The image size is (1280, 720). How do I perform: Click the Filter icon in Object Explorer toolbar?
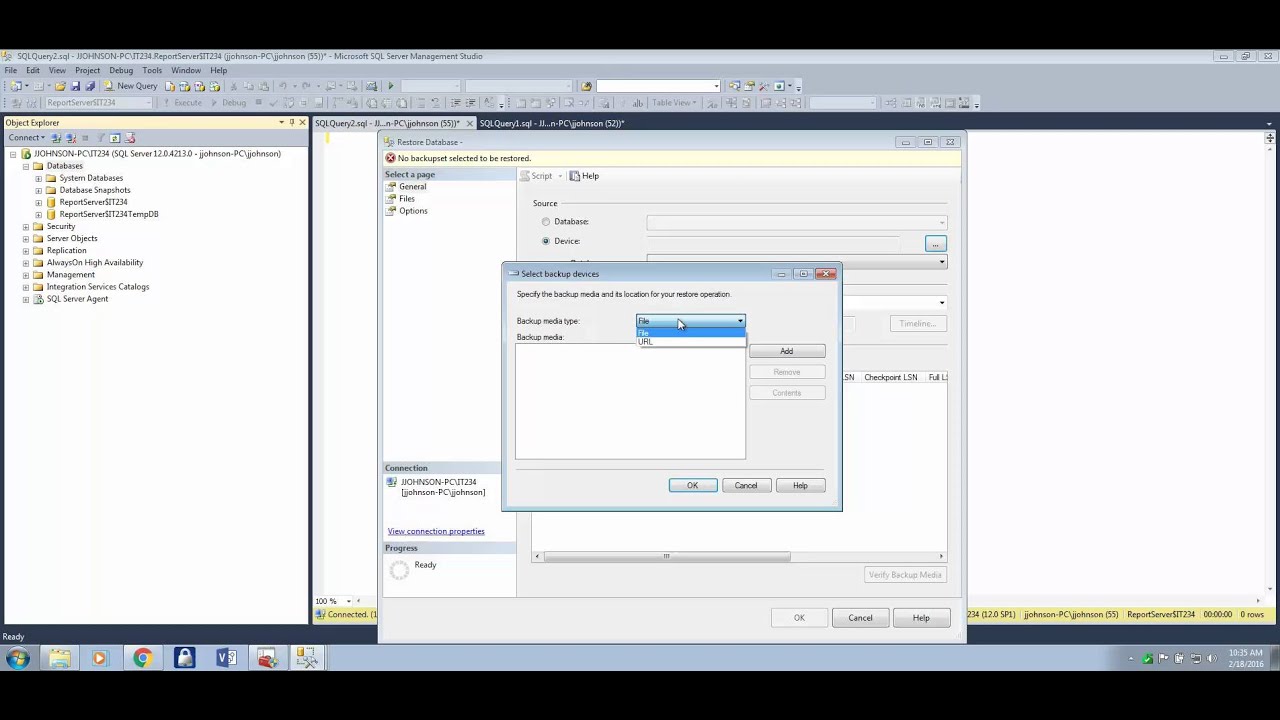(100, 138)
